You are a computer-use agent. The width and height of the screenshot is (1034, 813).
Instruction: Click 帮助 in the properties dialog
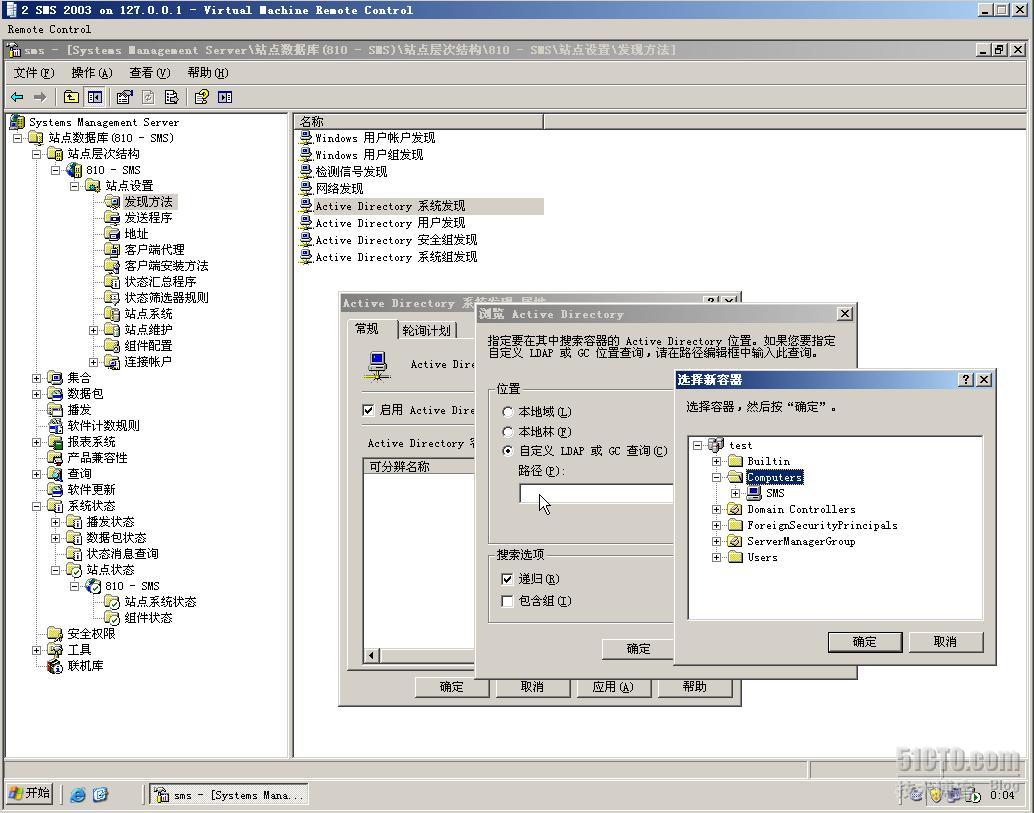tap(694, 687)
